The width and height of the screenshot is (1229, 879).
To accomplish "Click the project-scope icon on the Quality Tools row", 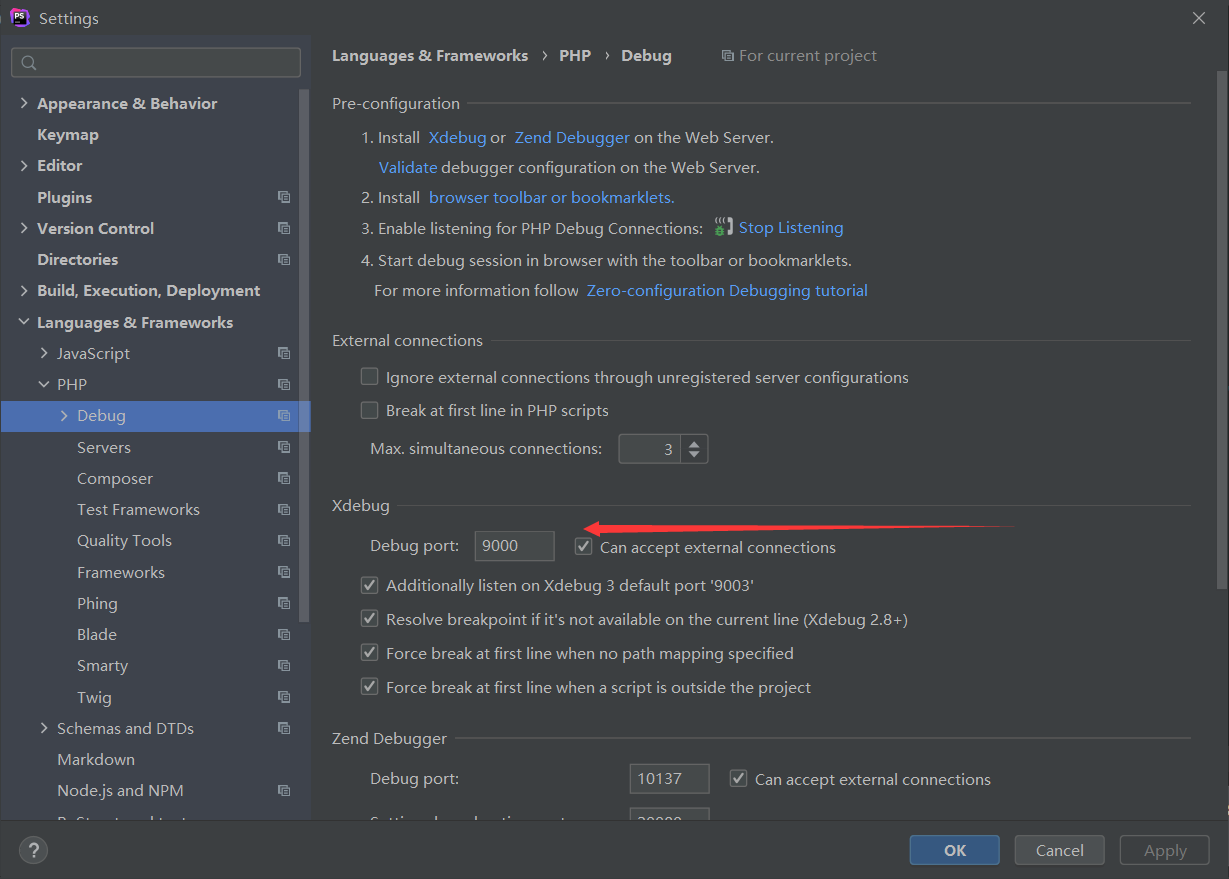I will (x=284, y=541).
